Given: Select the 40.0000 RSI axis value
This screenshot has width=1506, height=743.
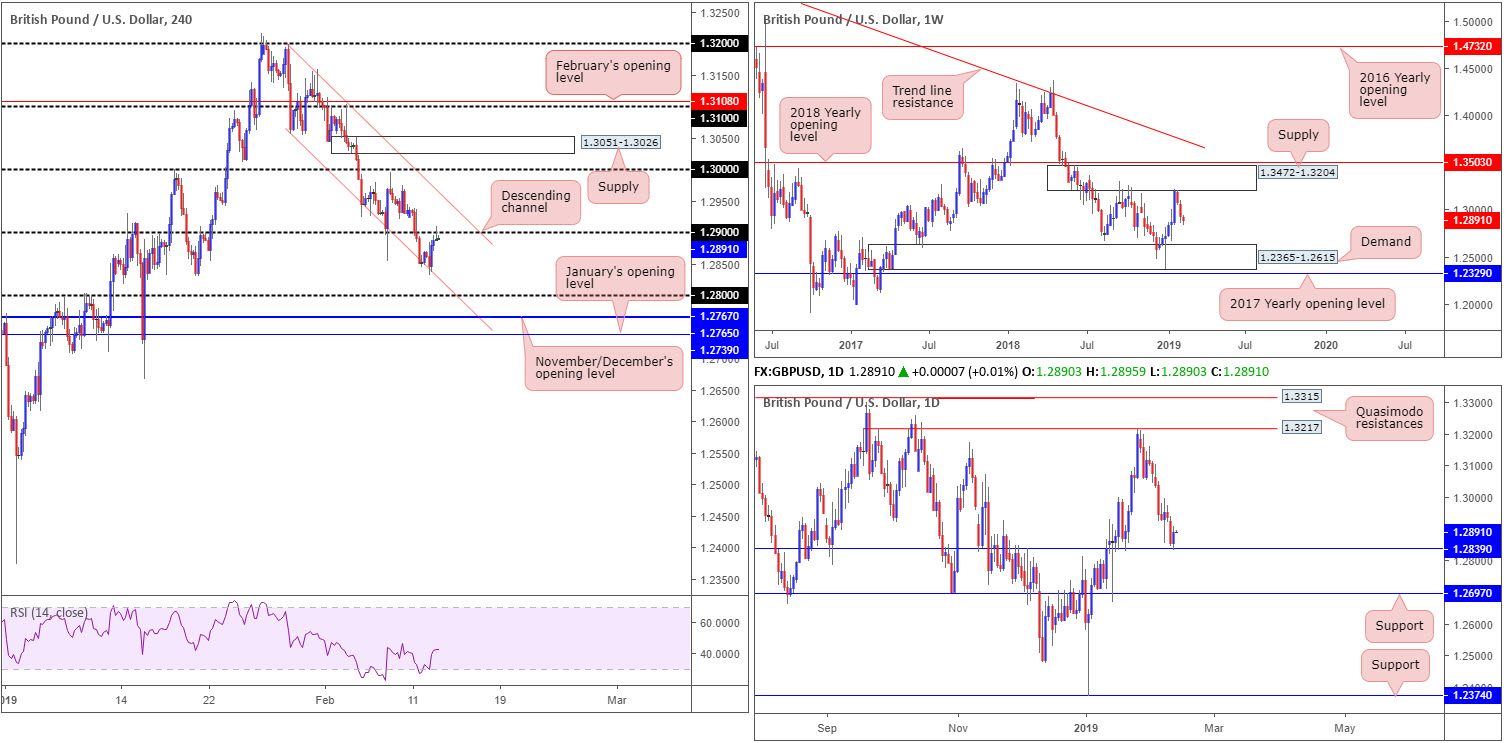Looking at the screenshot, I should (x=722, y=654).
